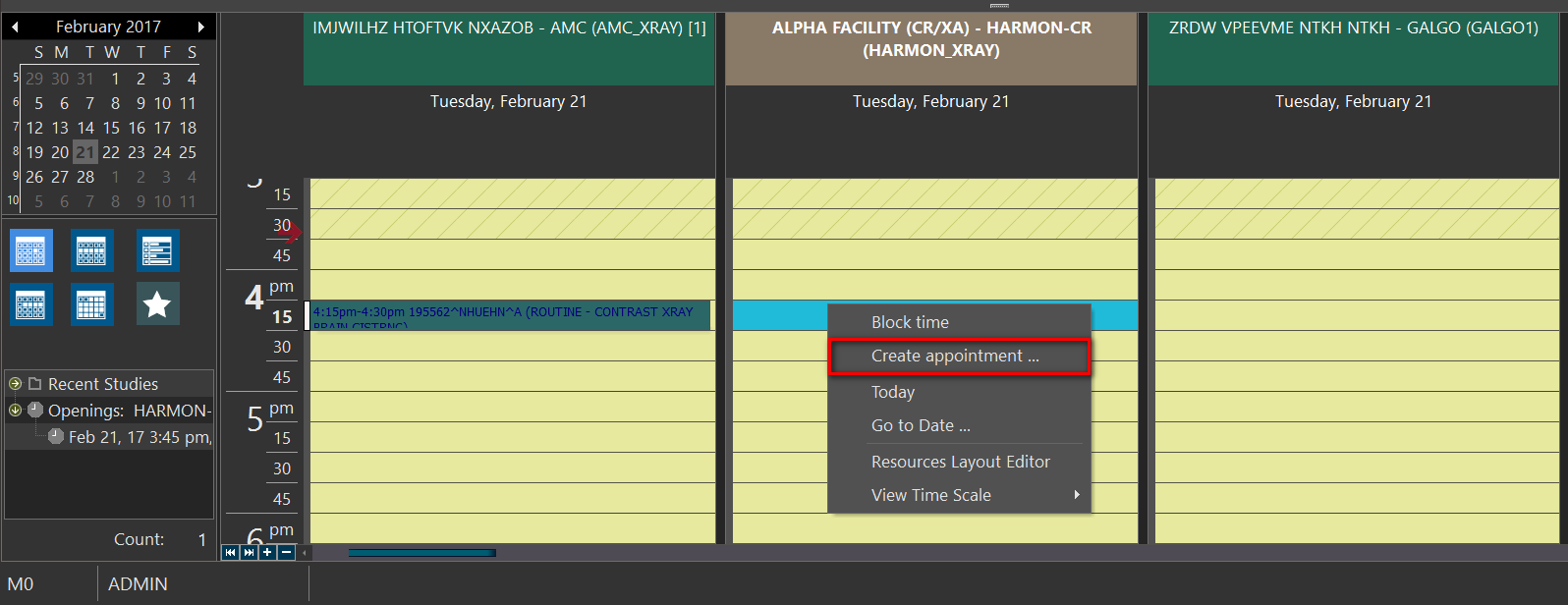Expand the Recent Studies tree node
The height and width of the screenshot is (605, 1568).
click(15, 384)
